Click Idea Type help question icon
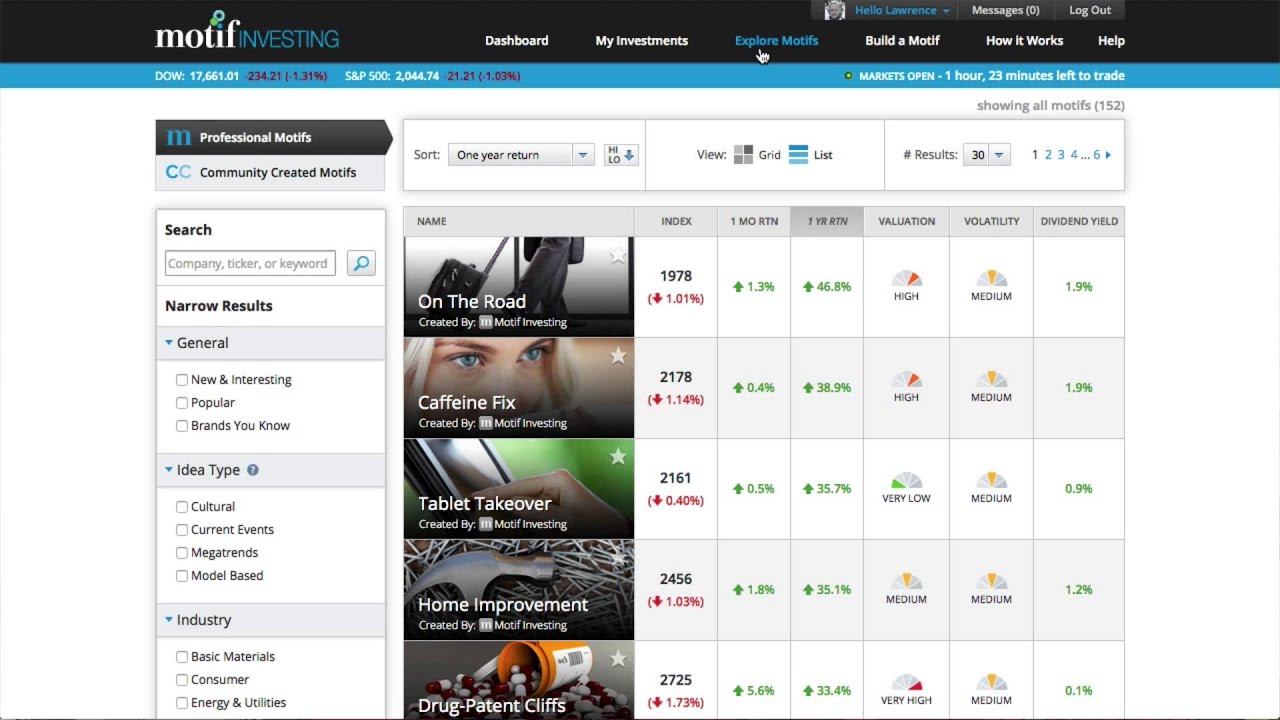The width and height of the screenshot is (1280, 720). click(253, 470)
